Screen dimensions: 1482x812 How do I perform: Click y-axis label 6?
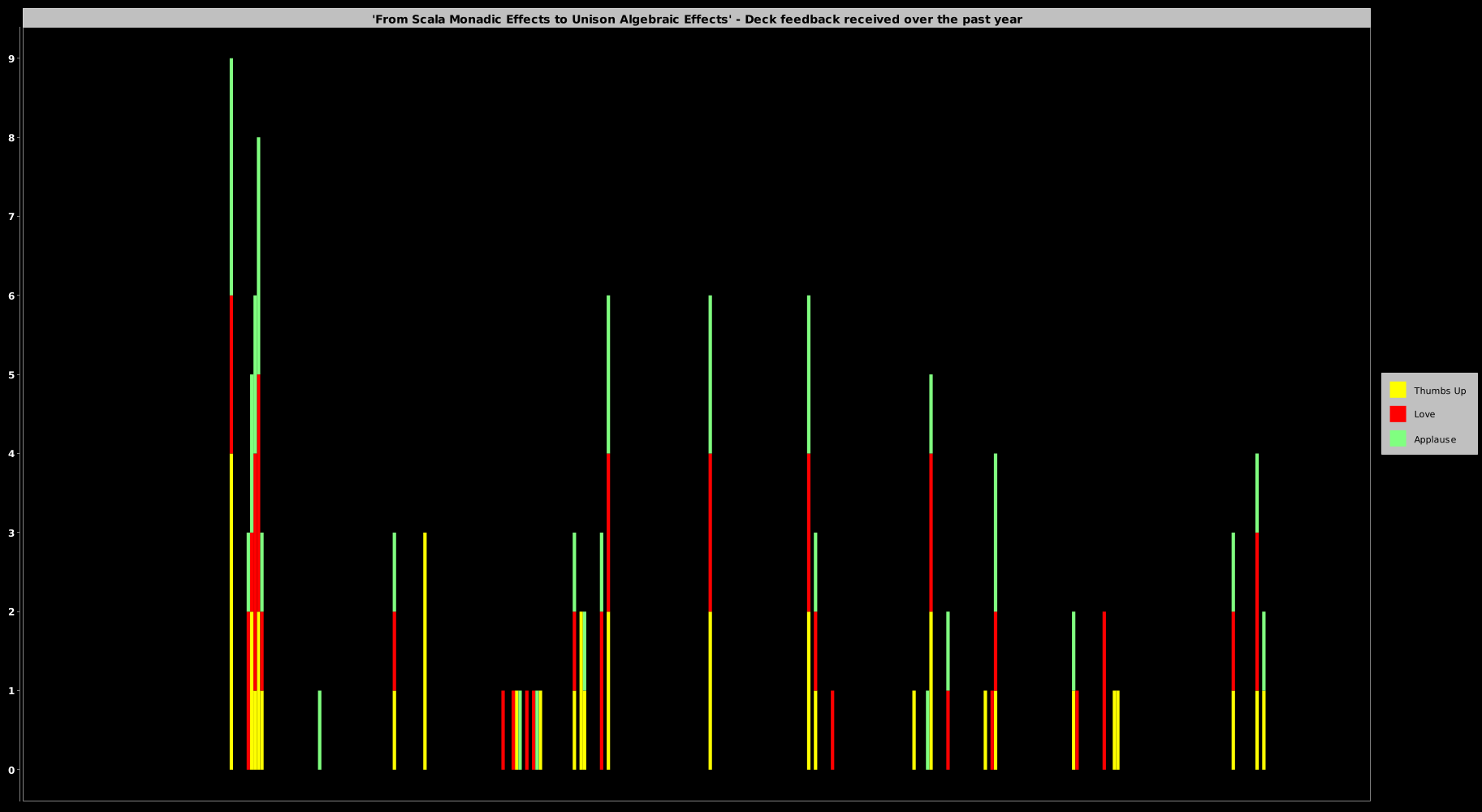tap(11, 296)
